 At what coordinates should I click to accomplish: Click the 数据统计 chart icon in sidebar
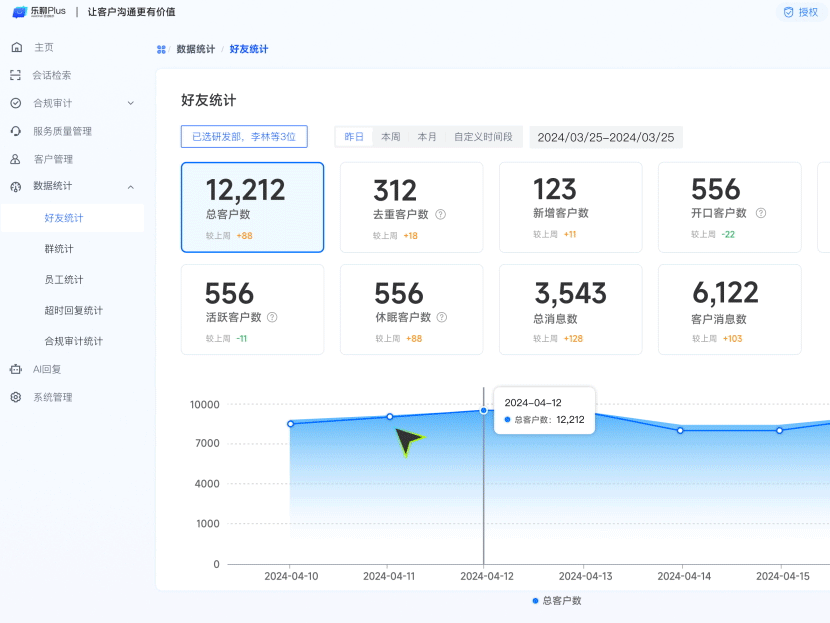pos(16,187)
